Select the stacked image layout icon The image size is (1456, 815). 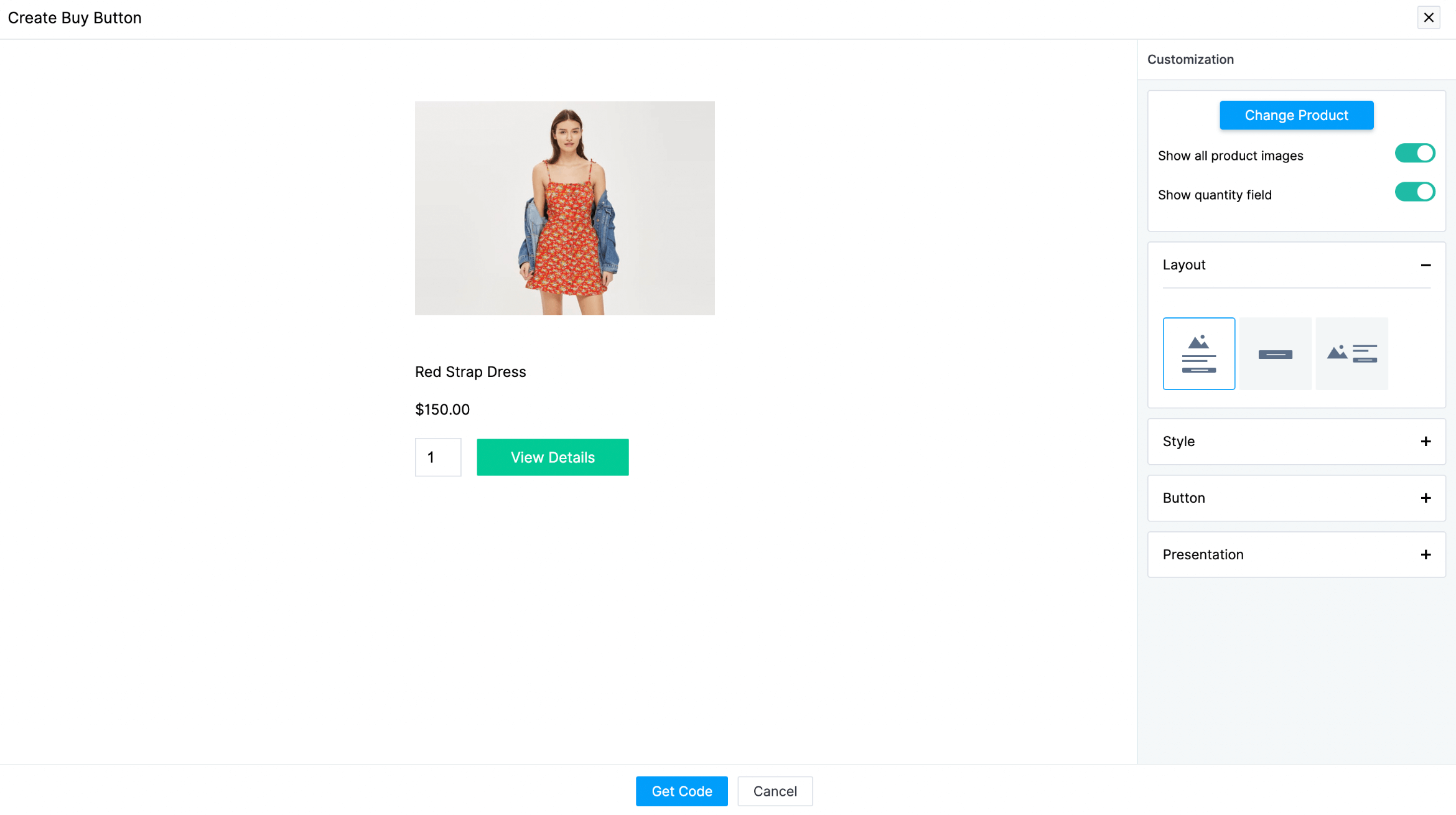pos(1199,353)
